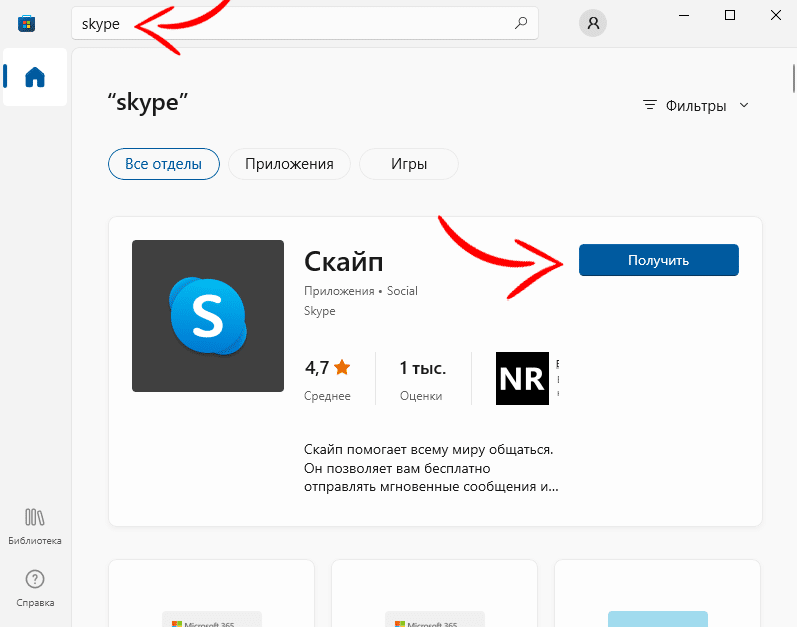The height and width of the screenshot is (627, 797).
Task: Click the Microsoft Store logo in the title bar
Action: (x=26, y=23)
